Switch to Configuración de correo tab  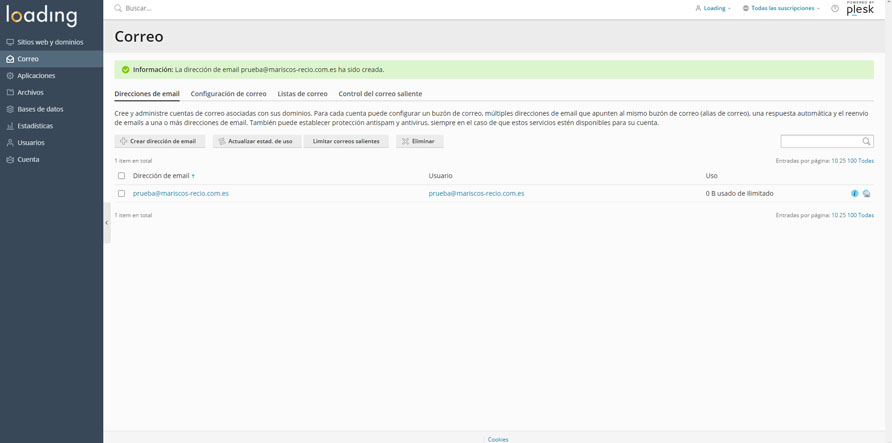[x=228, y=94]
